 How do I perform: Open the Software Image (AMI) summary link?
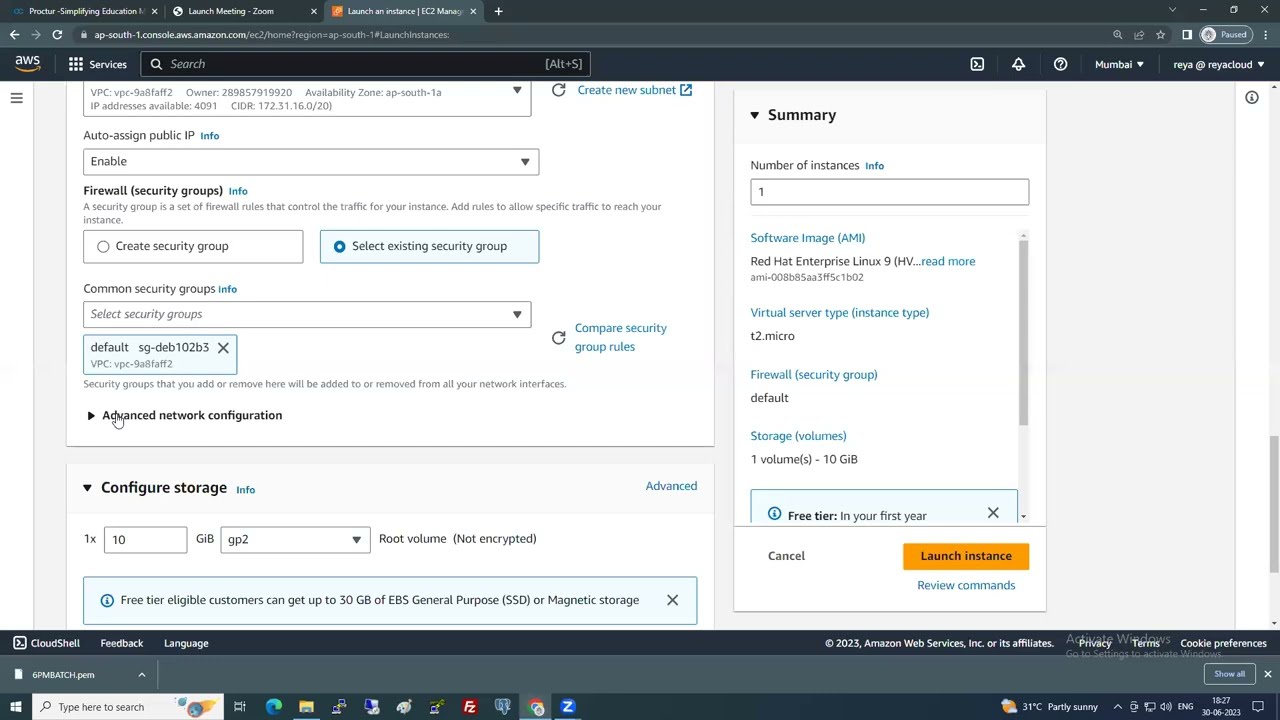coord(808,238)
